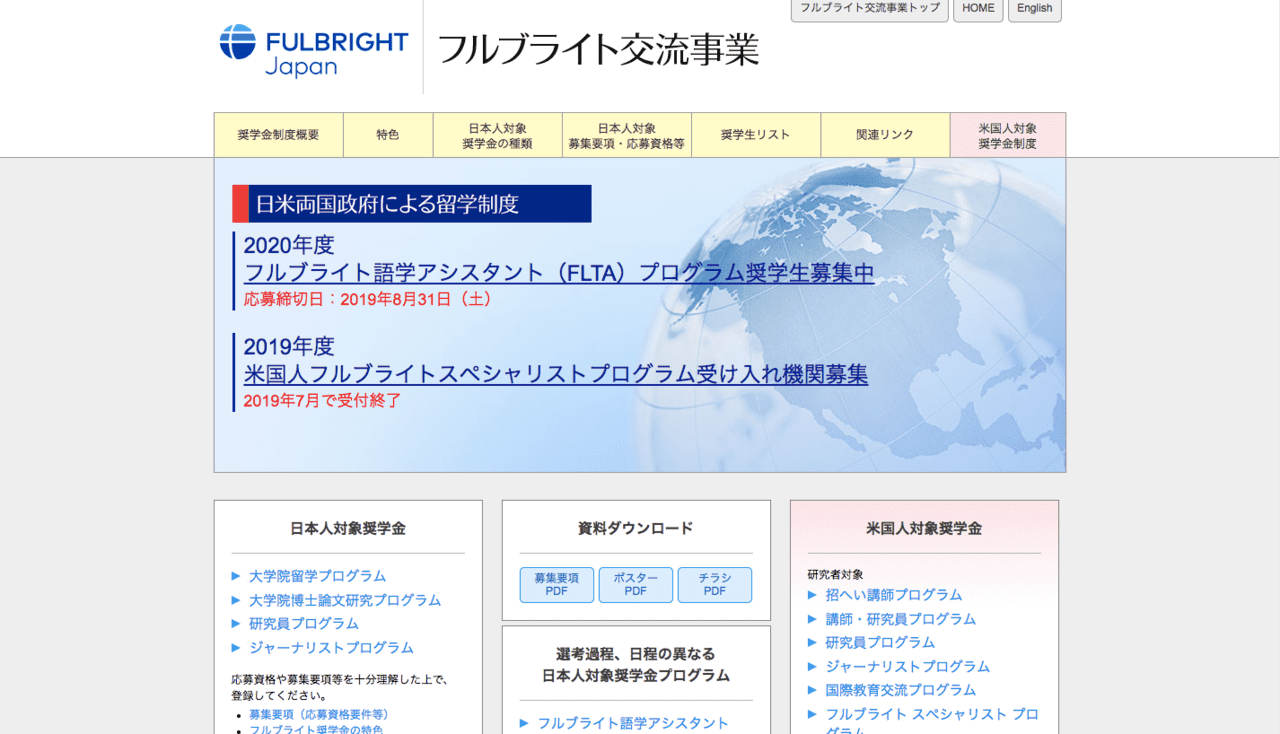Open 日本人対象 奨学金の種類 tab
The height and width of the screenshot is (734, 1280).
(497, 135)
